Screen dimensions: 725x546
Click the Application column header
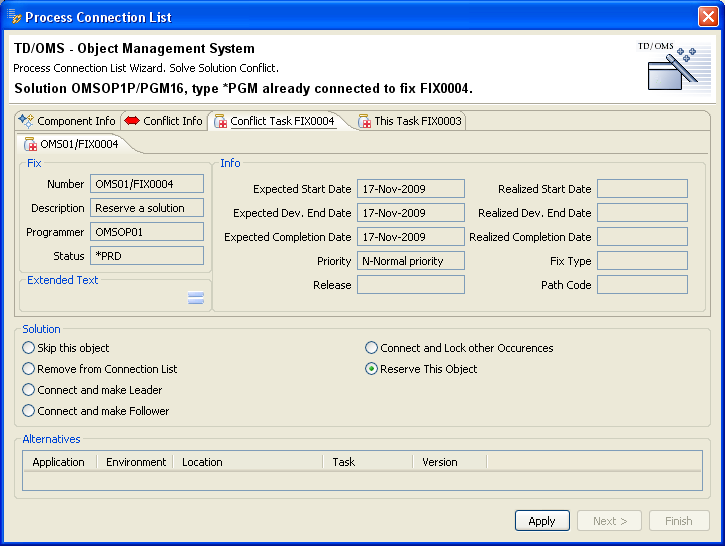[x=58, y=462]
